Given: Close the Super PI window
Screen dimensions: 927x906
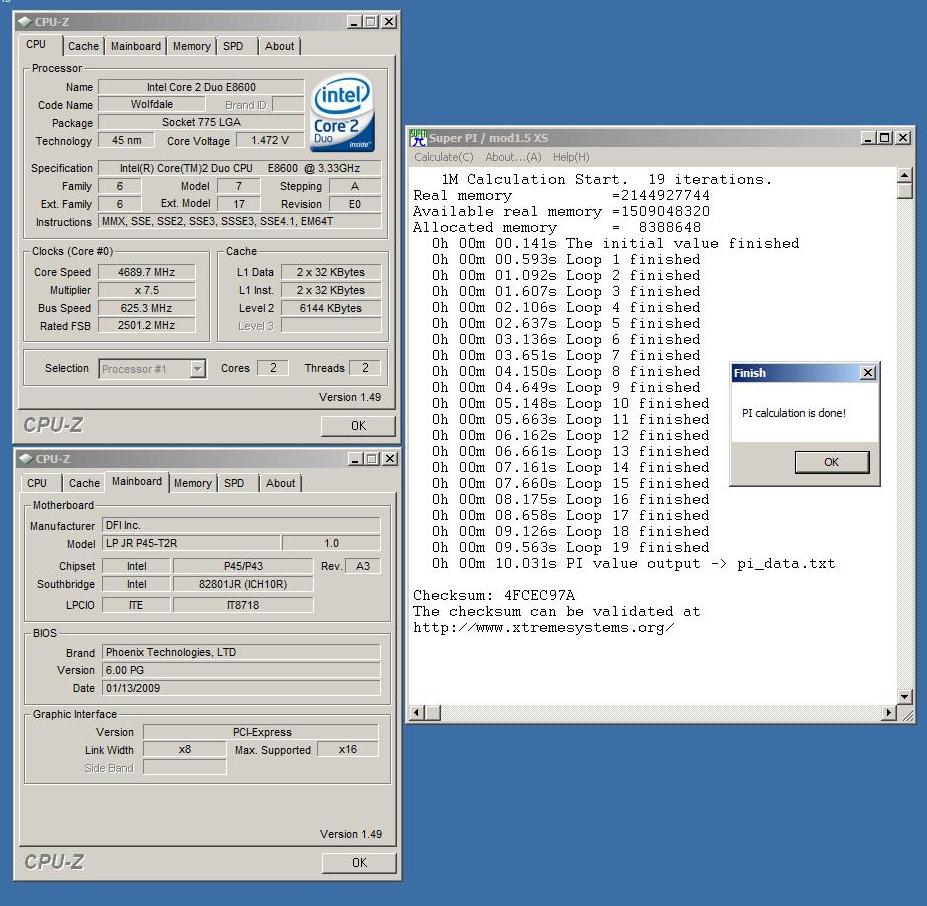Looking at the screenshot, I should 903,138.
